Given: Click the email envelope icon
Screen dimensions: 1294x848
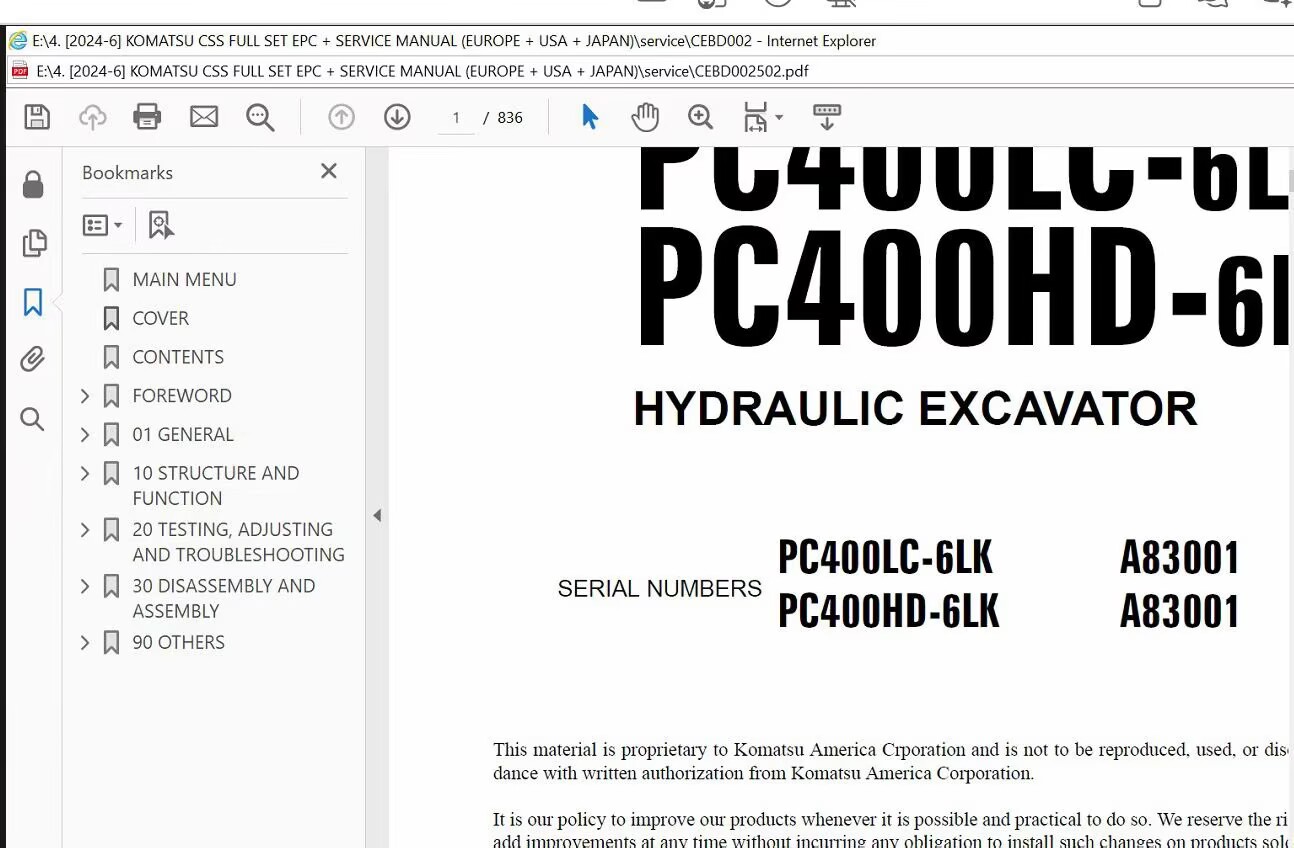Looking at the screenshot, I should tap(204, 117).
